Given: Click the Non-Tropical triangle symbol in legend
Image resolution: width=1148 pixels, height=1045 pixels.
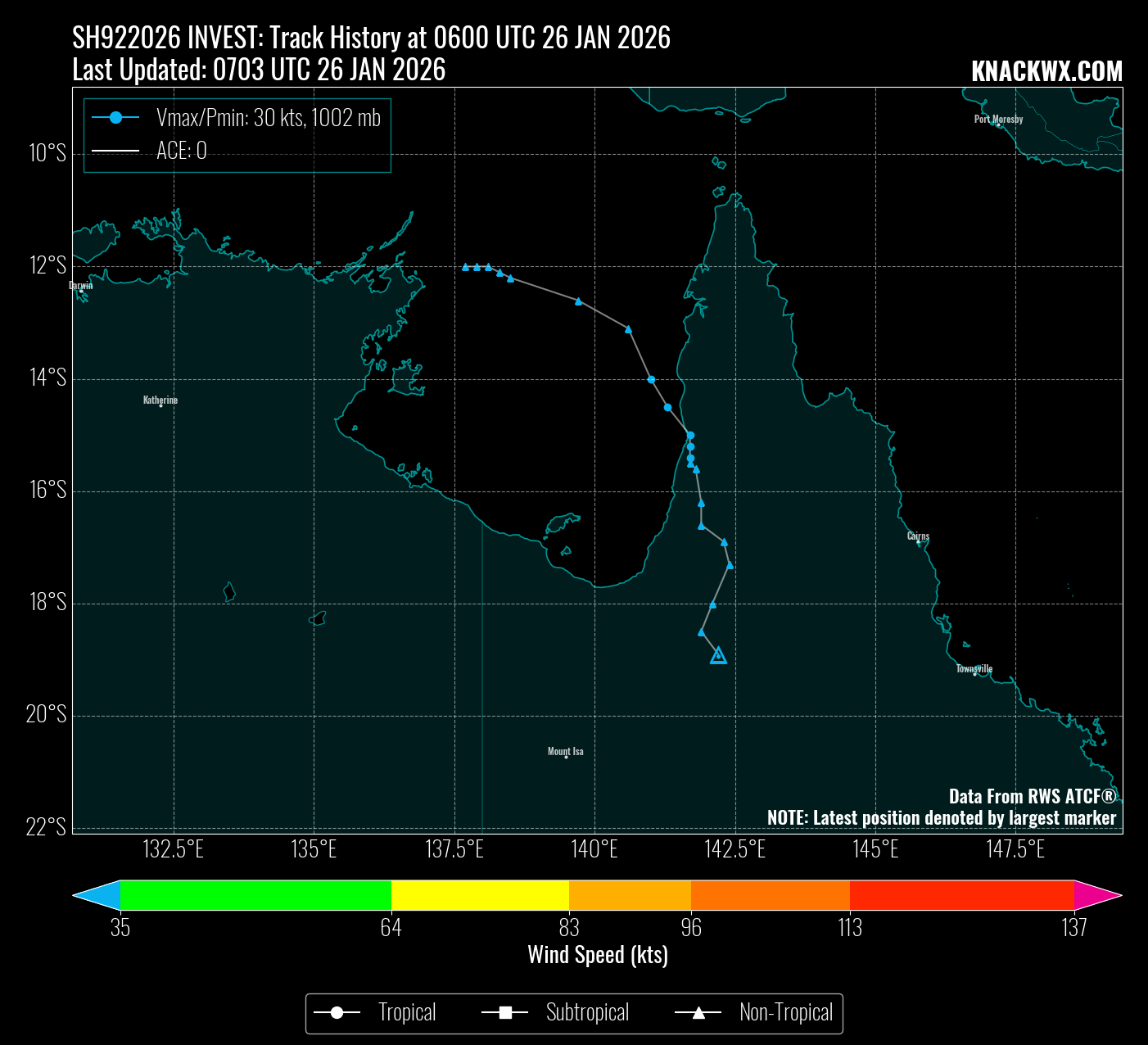Looking at the screenshot, I should (698, 1014).
